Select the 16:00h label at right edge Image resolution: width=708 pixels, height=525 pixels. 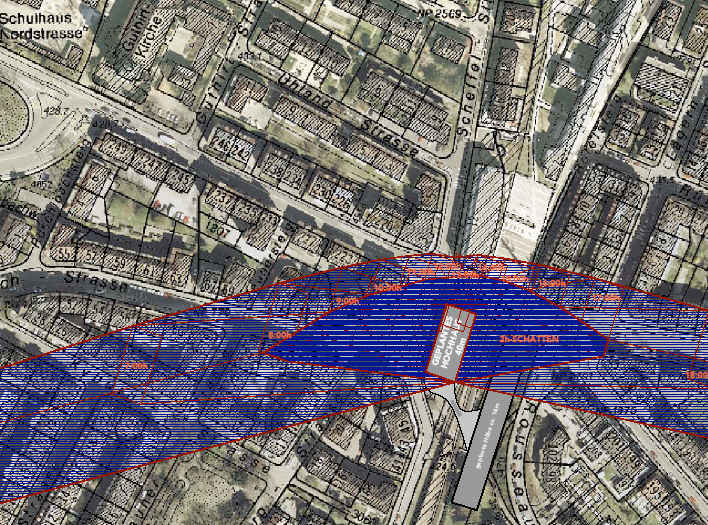pos(696,373)
